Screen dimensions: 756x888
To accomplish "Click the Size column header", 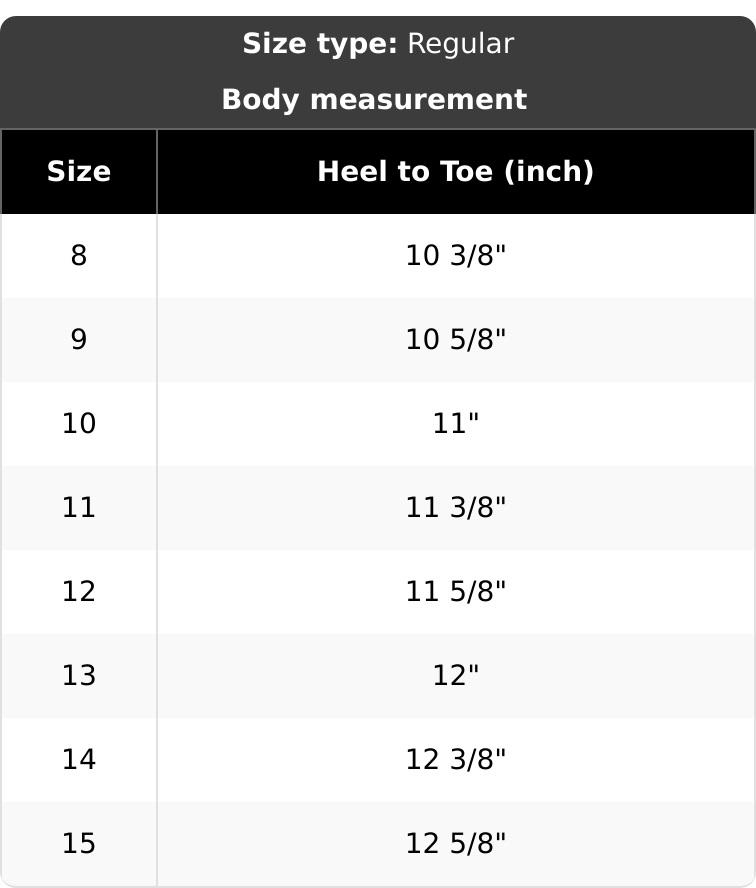I will tap(79, 172).
